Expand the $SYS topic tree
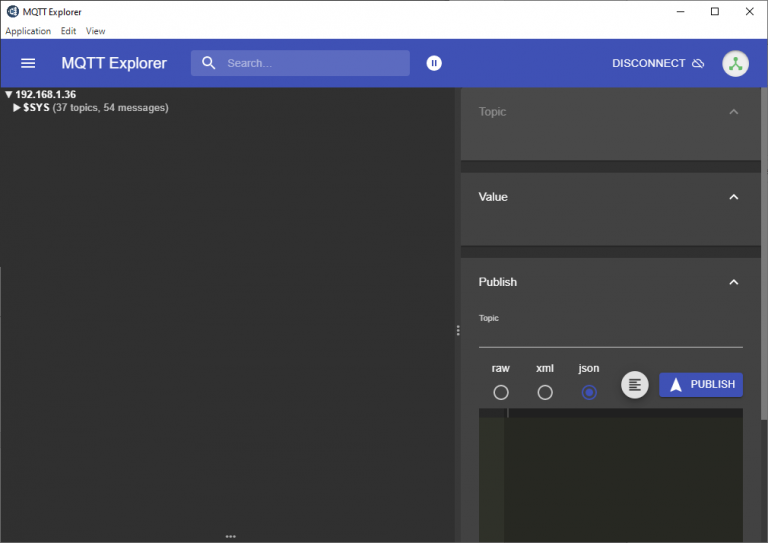The width and height of the screenshot is (768, 543). [17, 108]
